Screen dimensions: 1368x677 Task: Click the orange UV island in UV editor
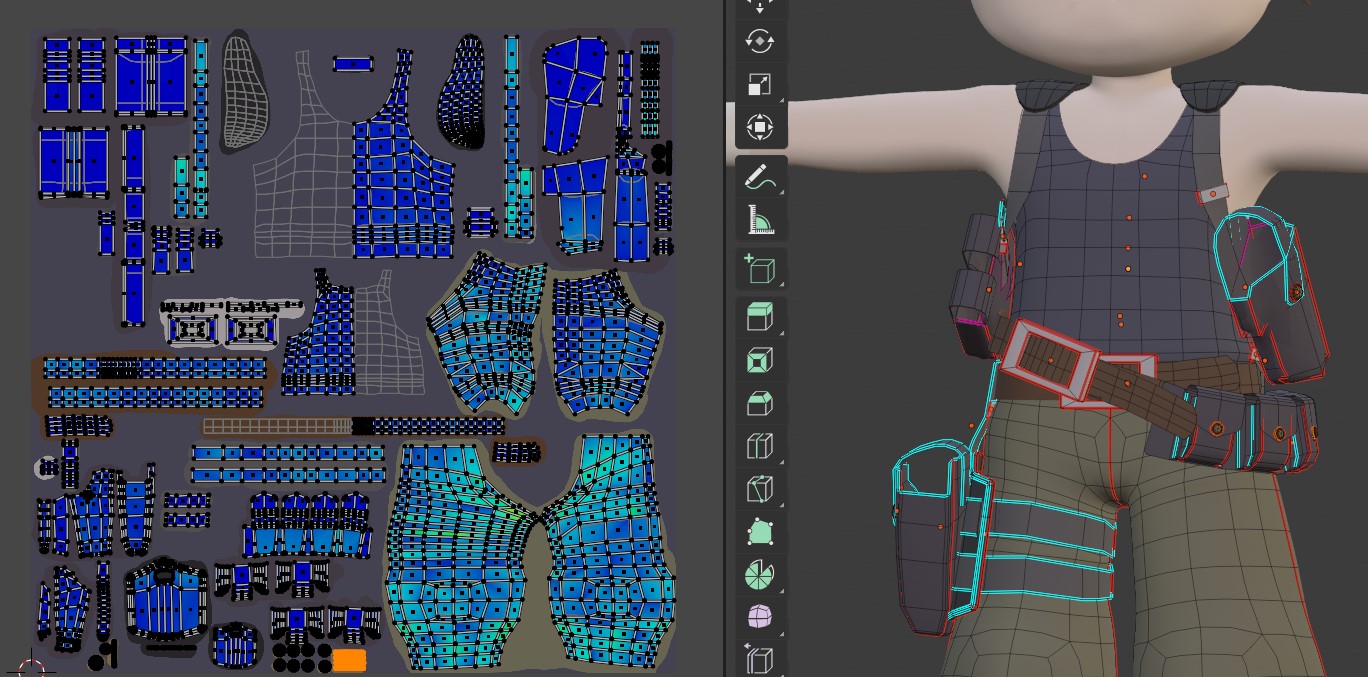point(349,660)
